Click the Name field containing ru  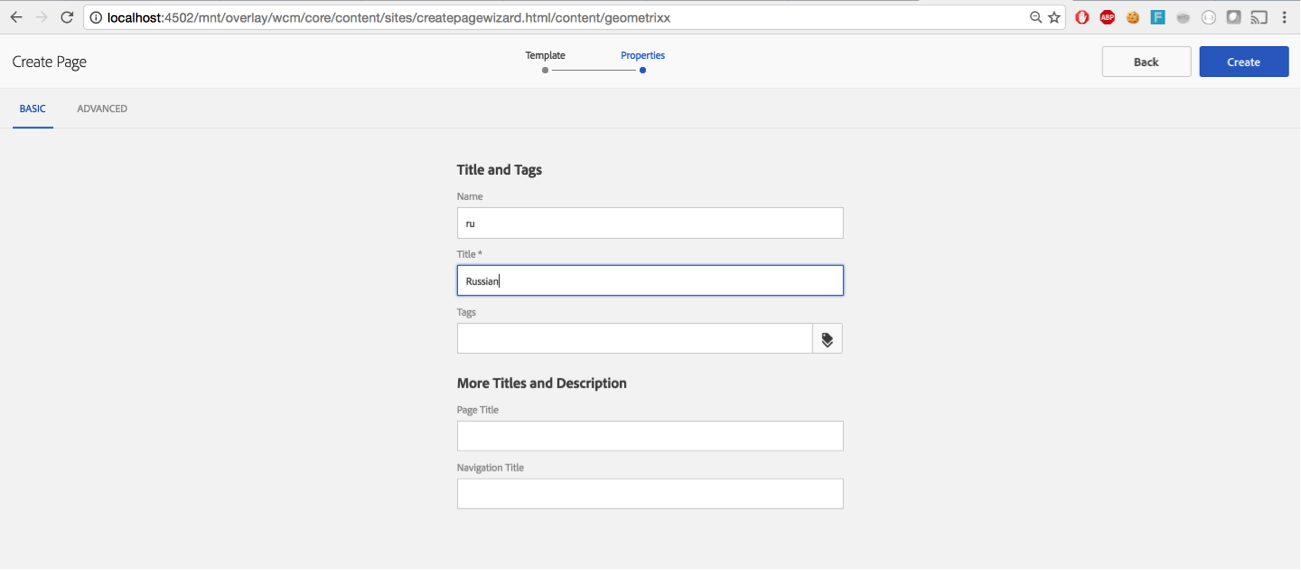click(650, 223)
